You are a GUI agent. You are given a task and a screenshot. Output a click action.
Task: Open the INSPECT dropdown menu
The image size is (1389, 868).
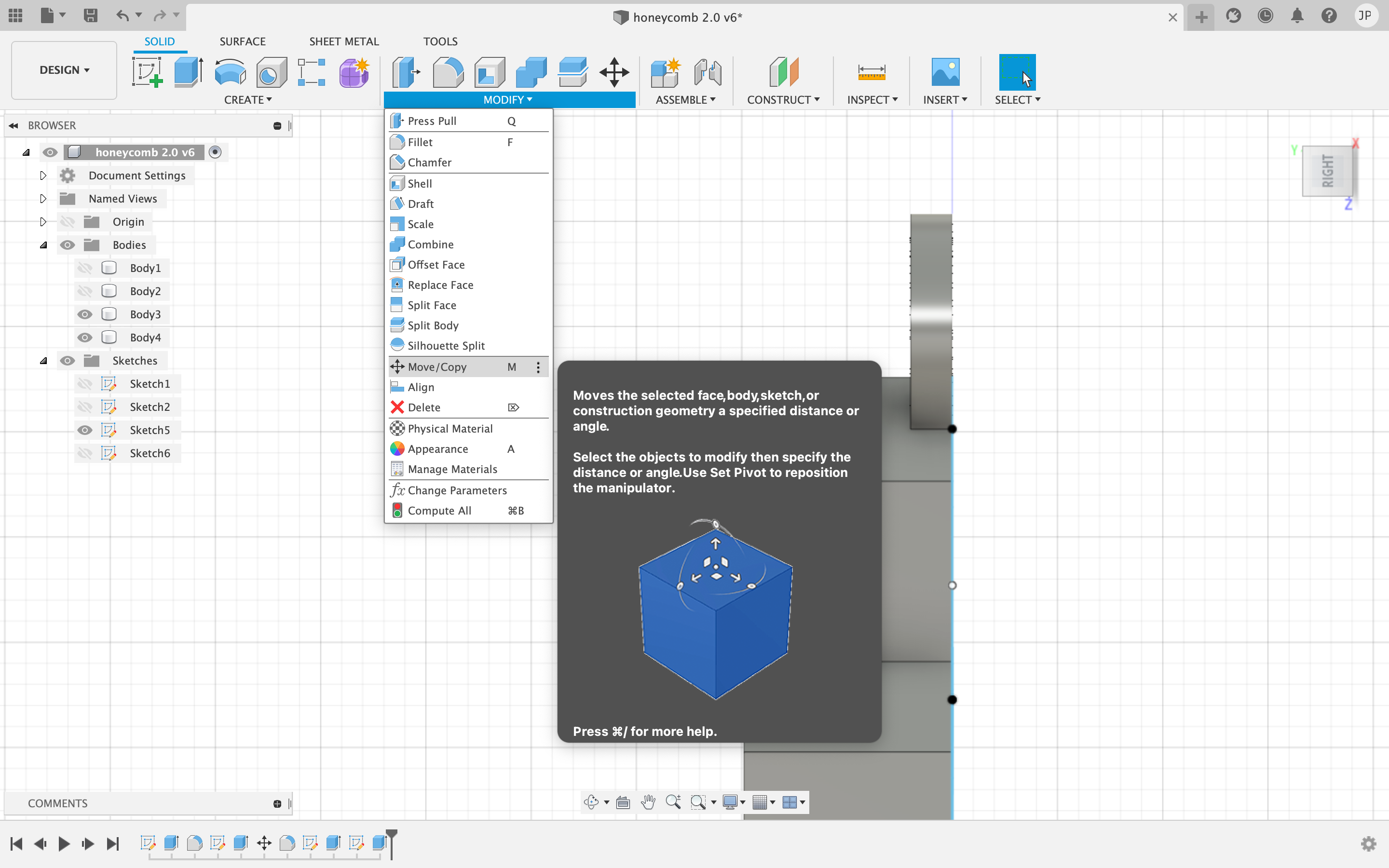(872, 100)
